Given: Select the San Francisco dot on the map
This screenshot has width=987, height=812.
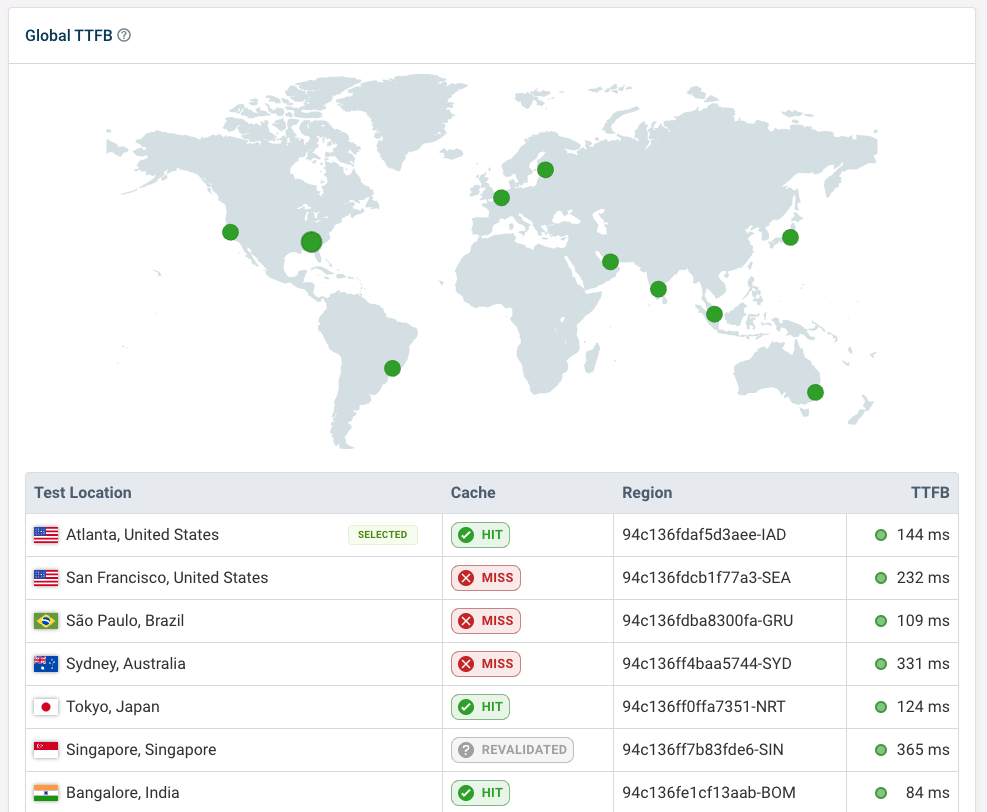Looking at the screenshot, I should [230, 232].
